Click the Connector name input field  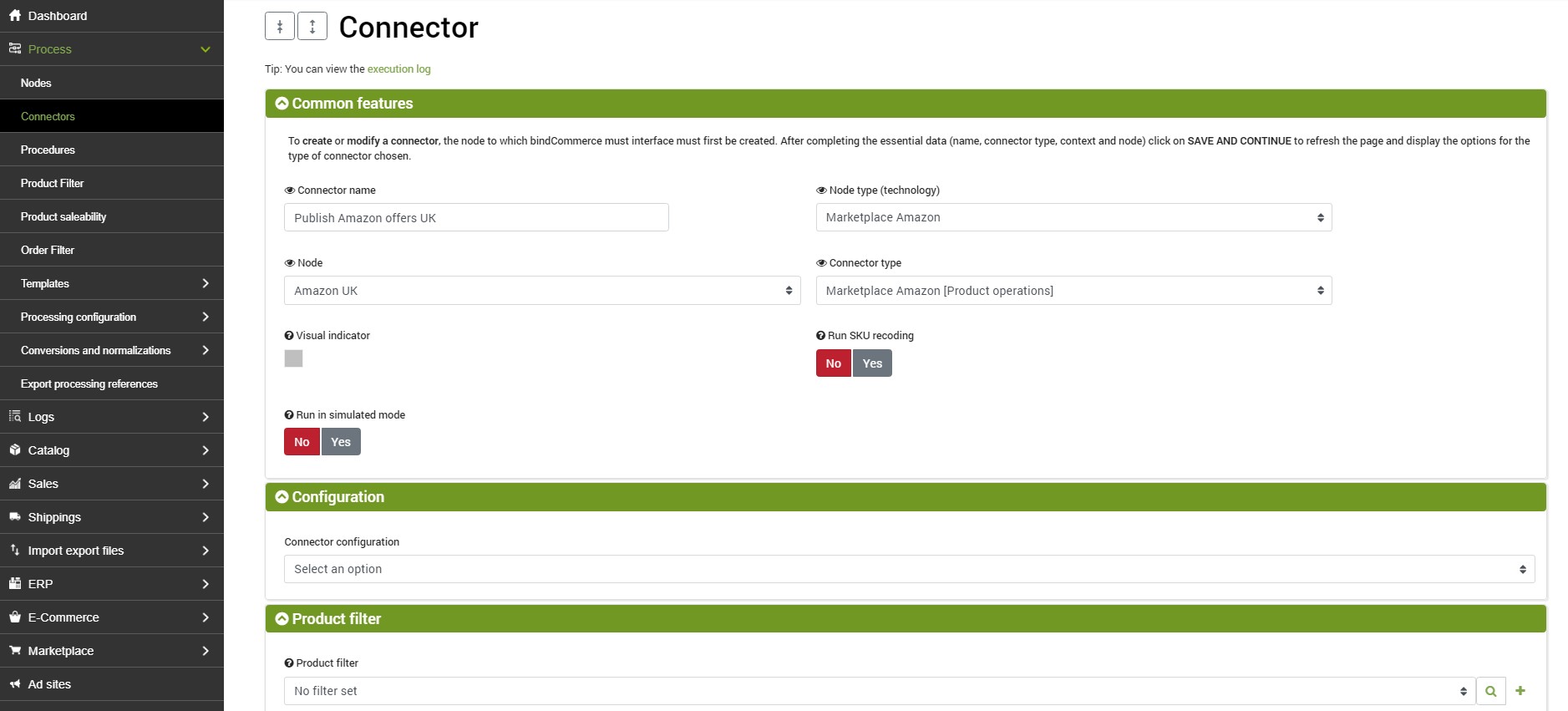tap(476, 217)
